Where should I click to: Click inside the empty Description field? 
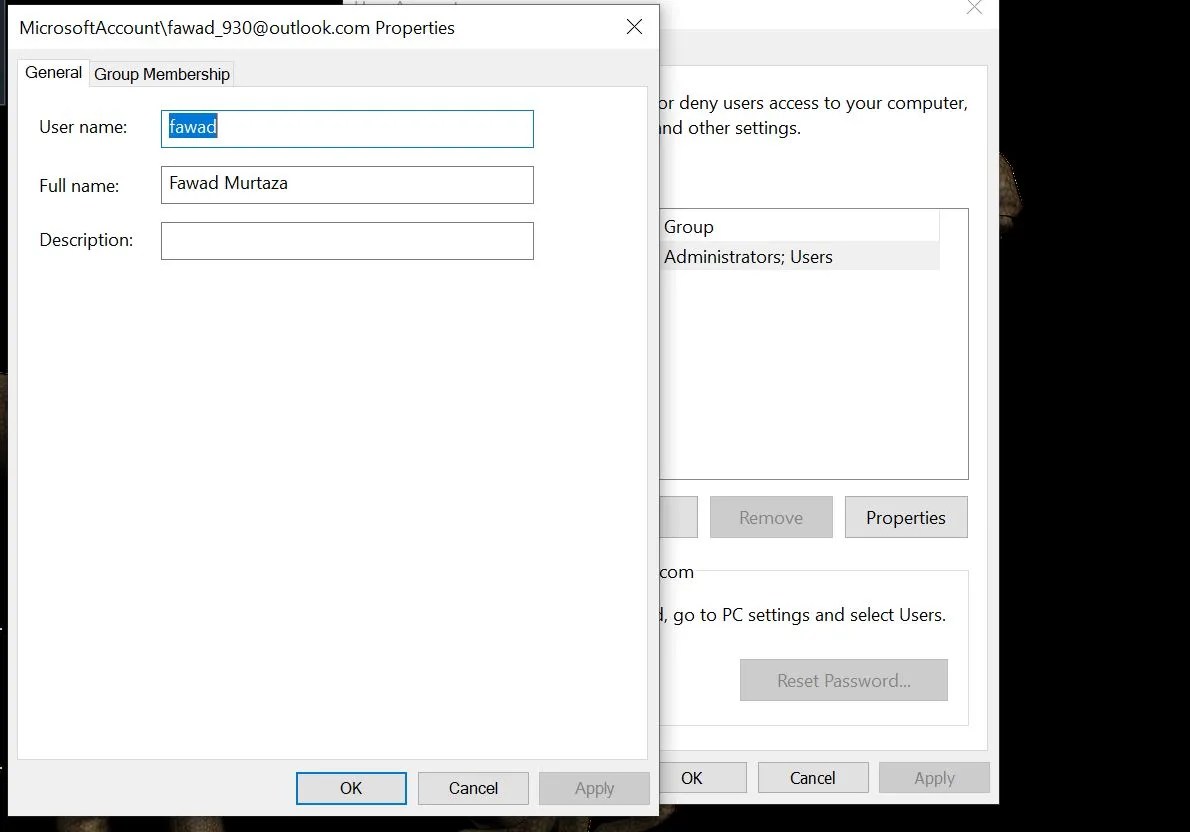tap(346, 240)
